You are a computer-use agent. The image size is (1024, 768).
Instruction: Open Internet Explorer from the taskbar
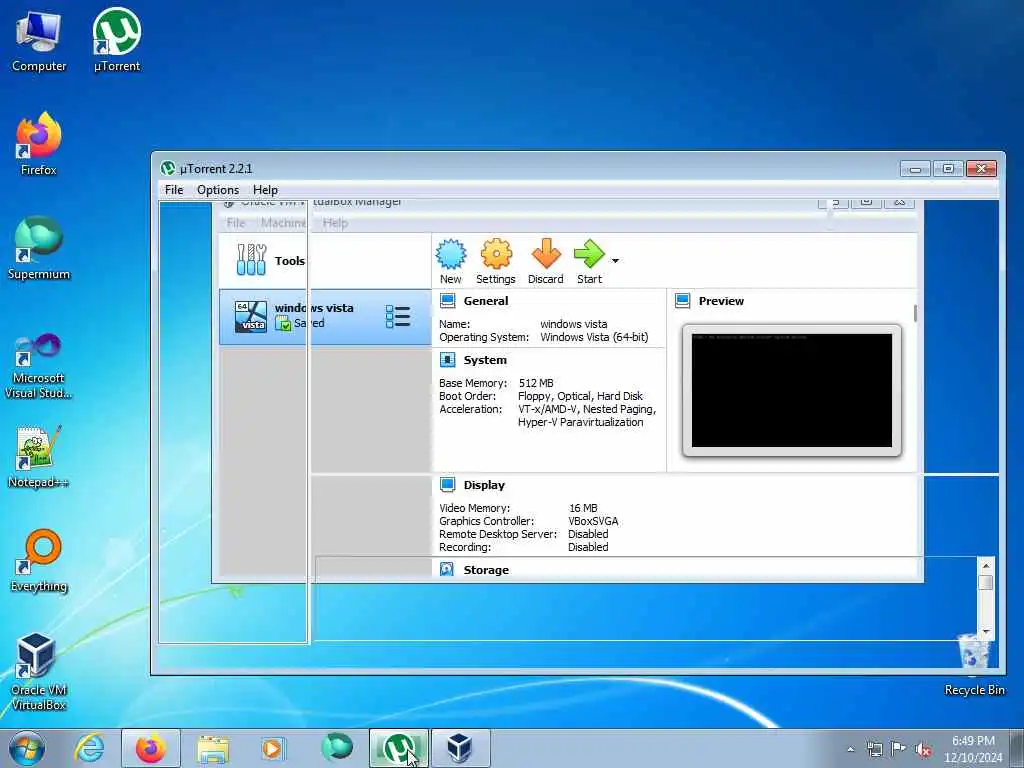(89, 748)
